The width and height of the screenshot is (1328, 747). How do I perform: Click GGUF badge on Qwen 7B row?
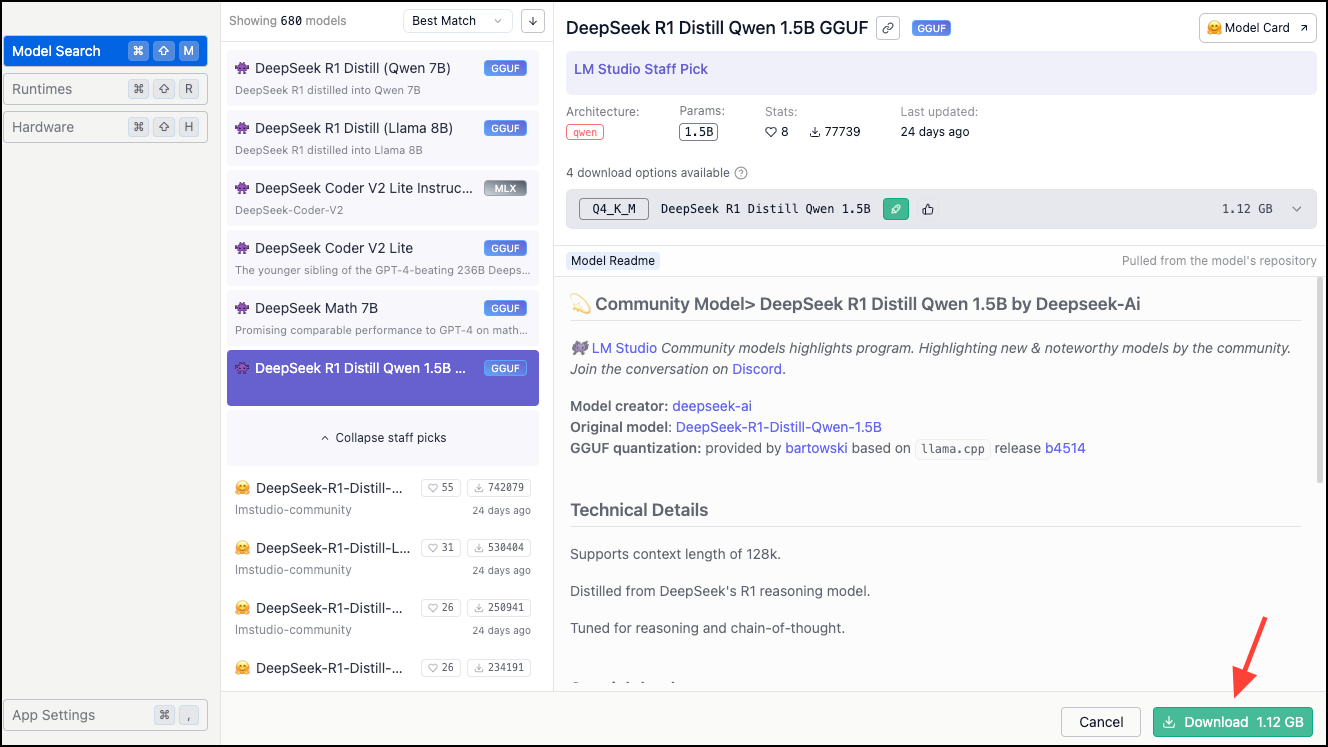click(505, 68)
